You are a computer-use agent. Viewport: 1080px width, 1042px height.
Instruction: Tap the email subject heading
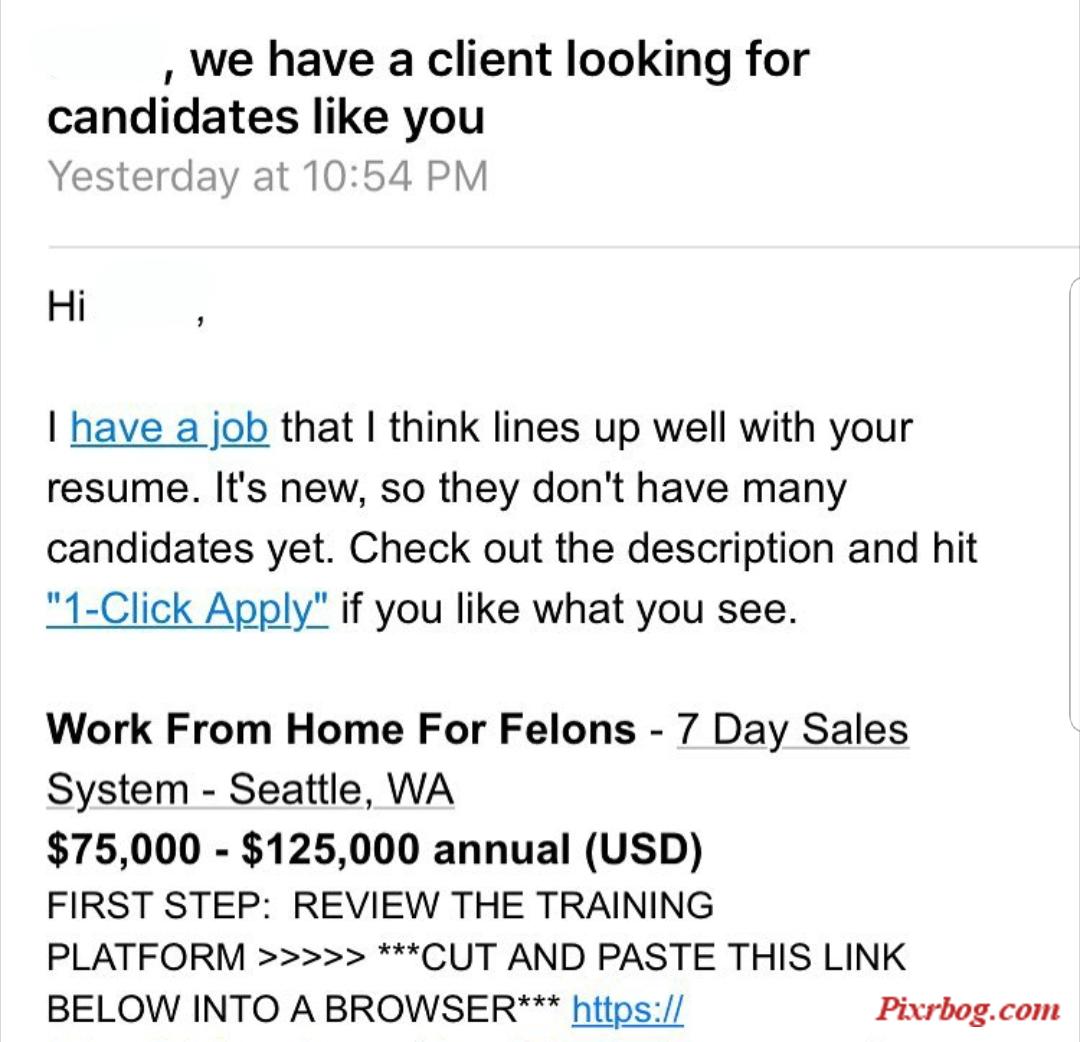click(x=428, y=87)
